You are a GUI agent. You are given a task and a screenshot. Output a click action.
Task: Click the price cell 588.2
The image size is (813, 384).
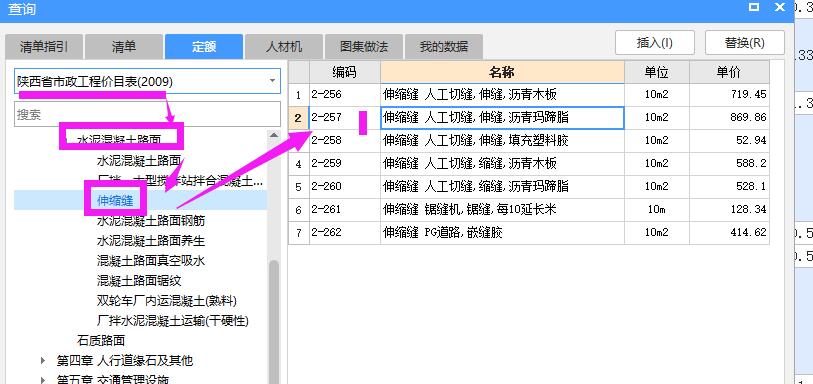coord(729,163)
